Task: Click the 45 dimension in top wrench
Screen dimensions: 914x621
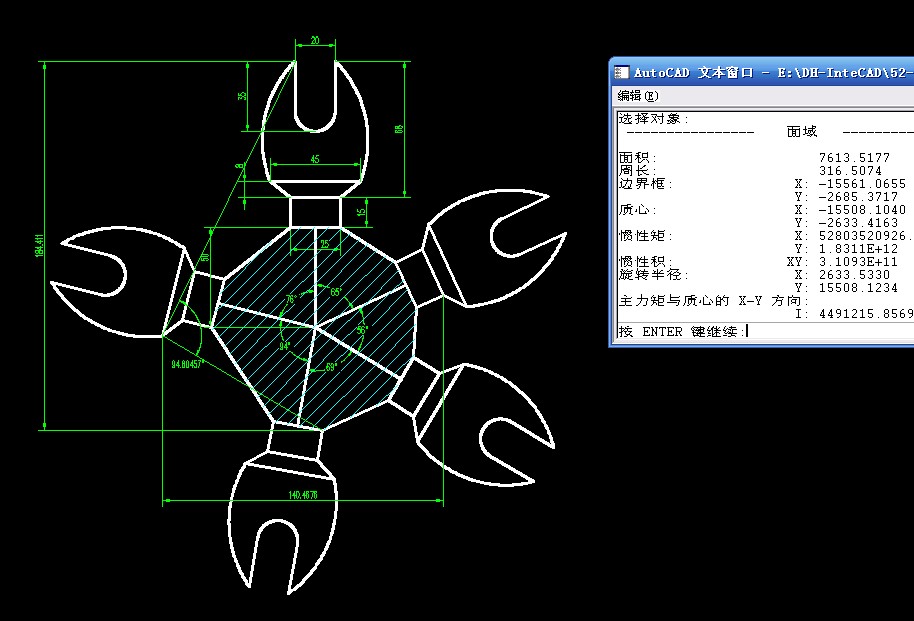Action: coord(315,159)
